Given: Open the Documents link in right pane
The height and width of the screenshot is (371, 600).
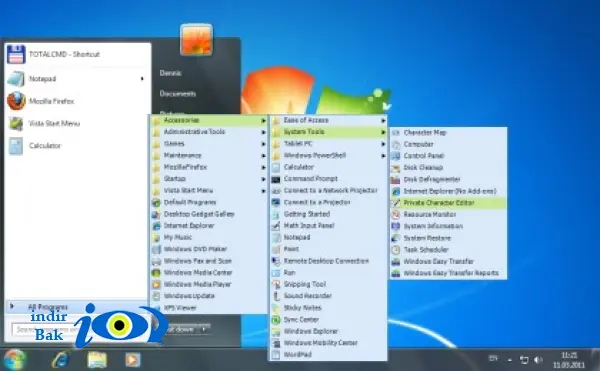Looking at the screenshot, I should click(x=178, y=94).
